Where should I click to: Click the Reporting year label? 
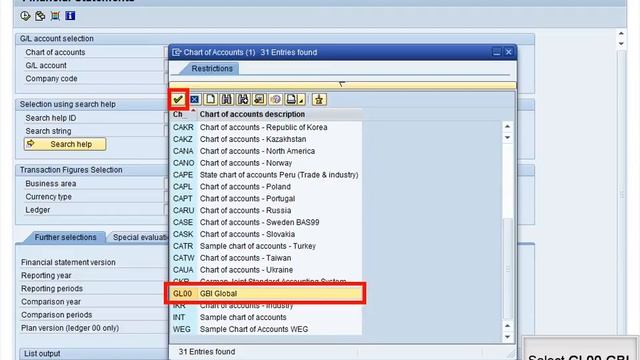point(46,275)
